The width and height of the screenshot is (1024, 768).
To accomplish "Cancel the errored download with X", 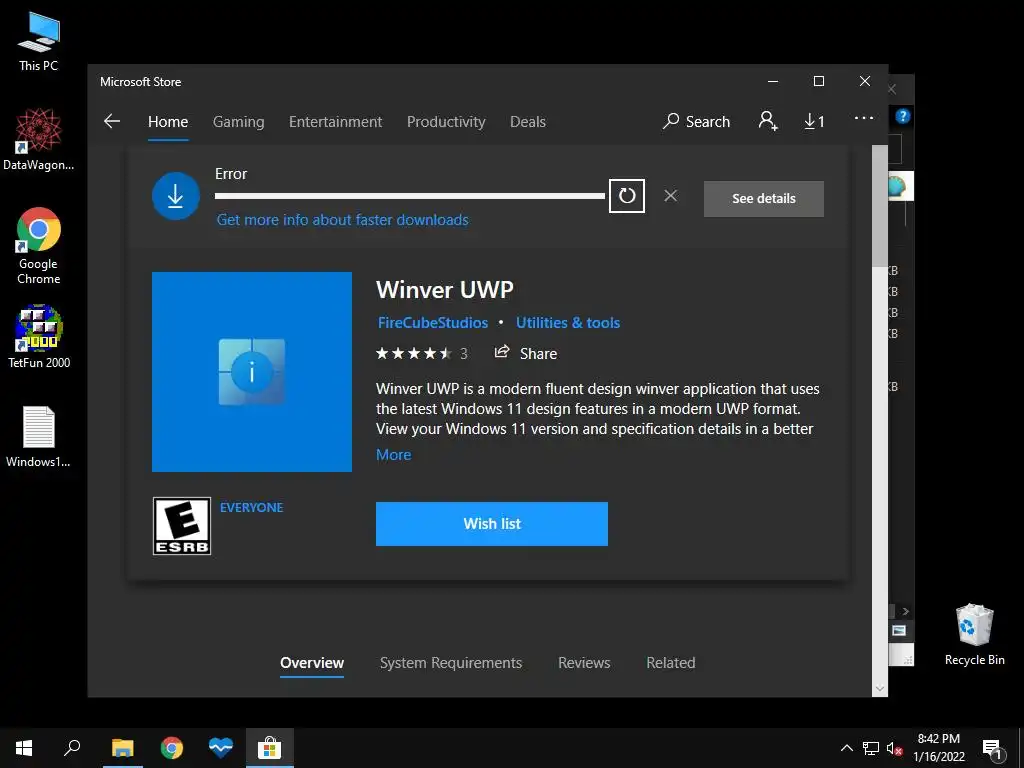I will 671,196.
